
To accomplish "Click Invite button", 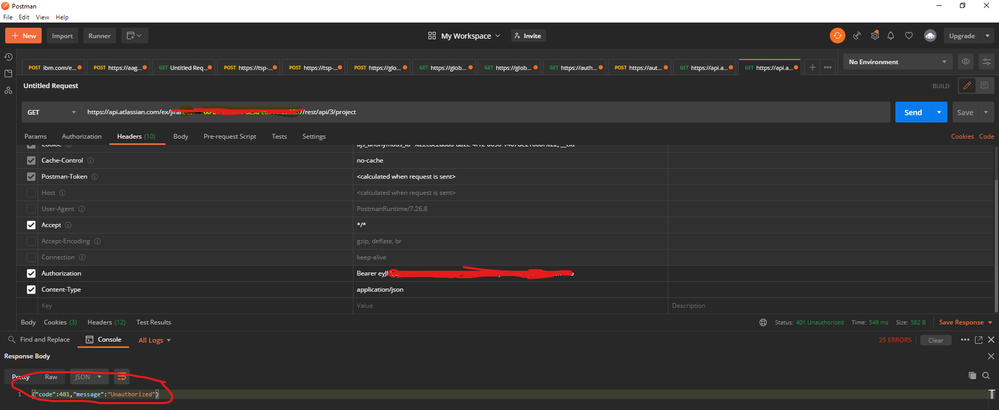I will coord(528,36).
